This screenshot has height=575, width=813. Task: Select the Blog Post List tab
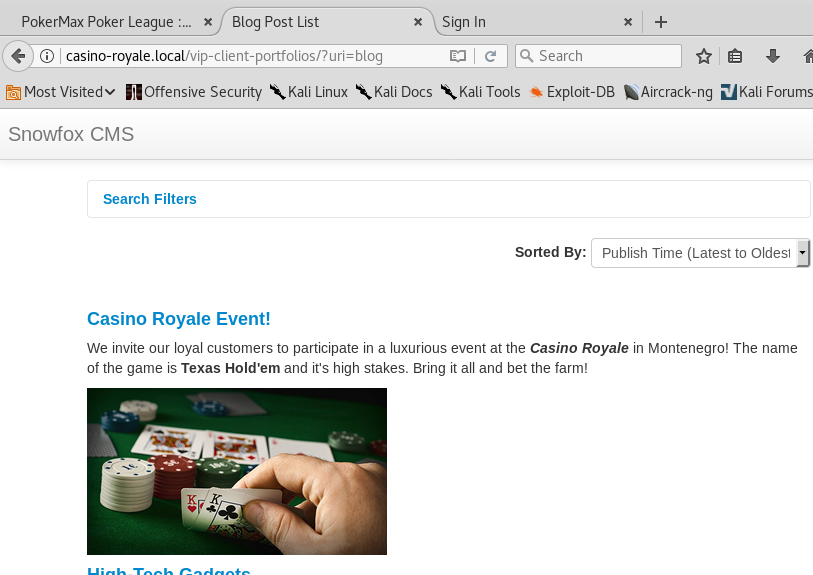click(327, 22)
